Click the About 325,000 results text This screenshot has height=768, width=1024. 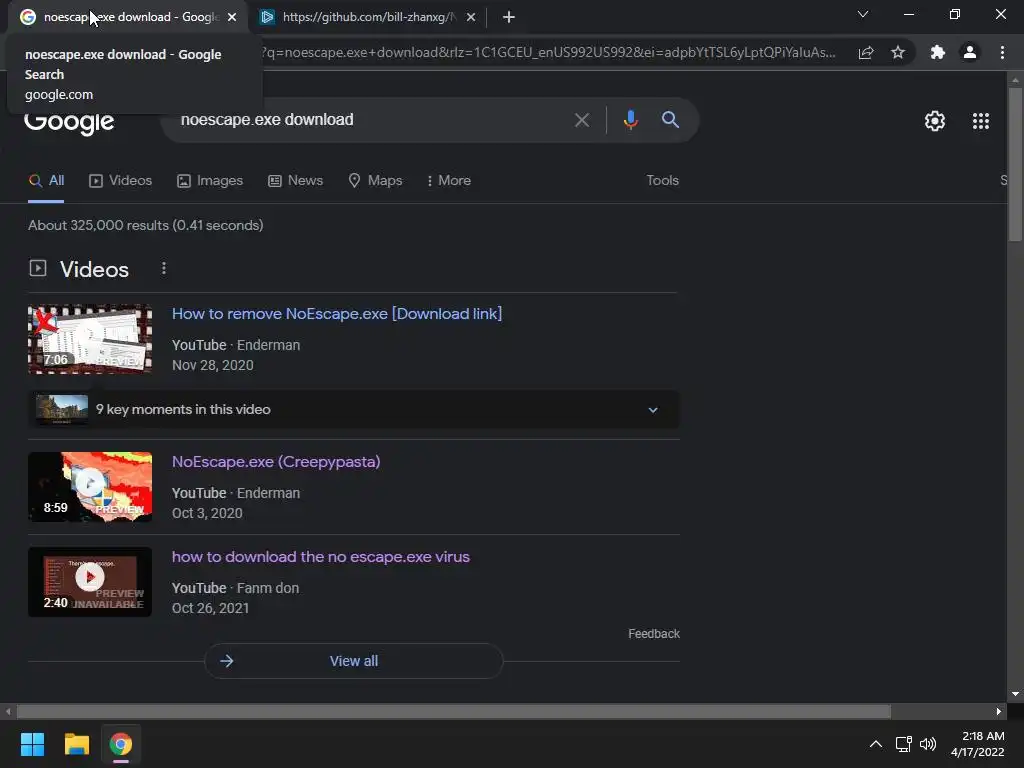click(x=146, y=225)
